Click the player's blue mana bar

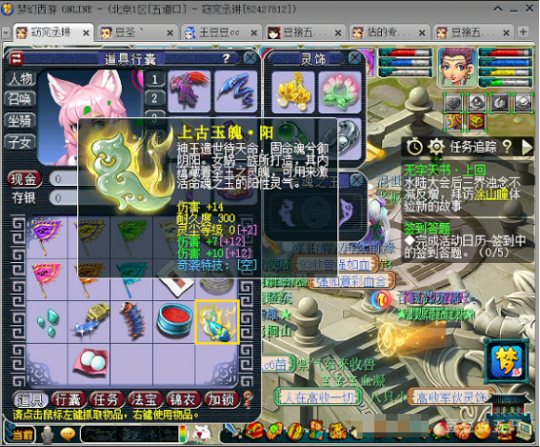tap(505, 62)
